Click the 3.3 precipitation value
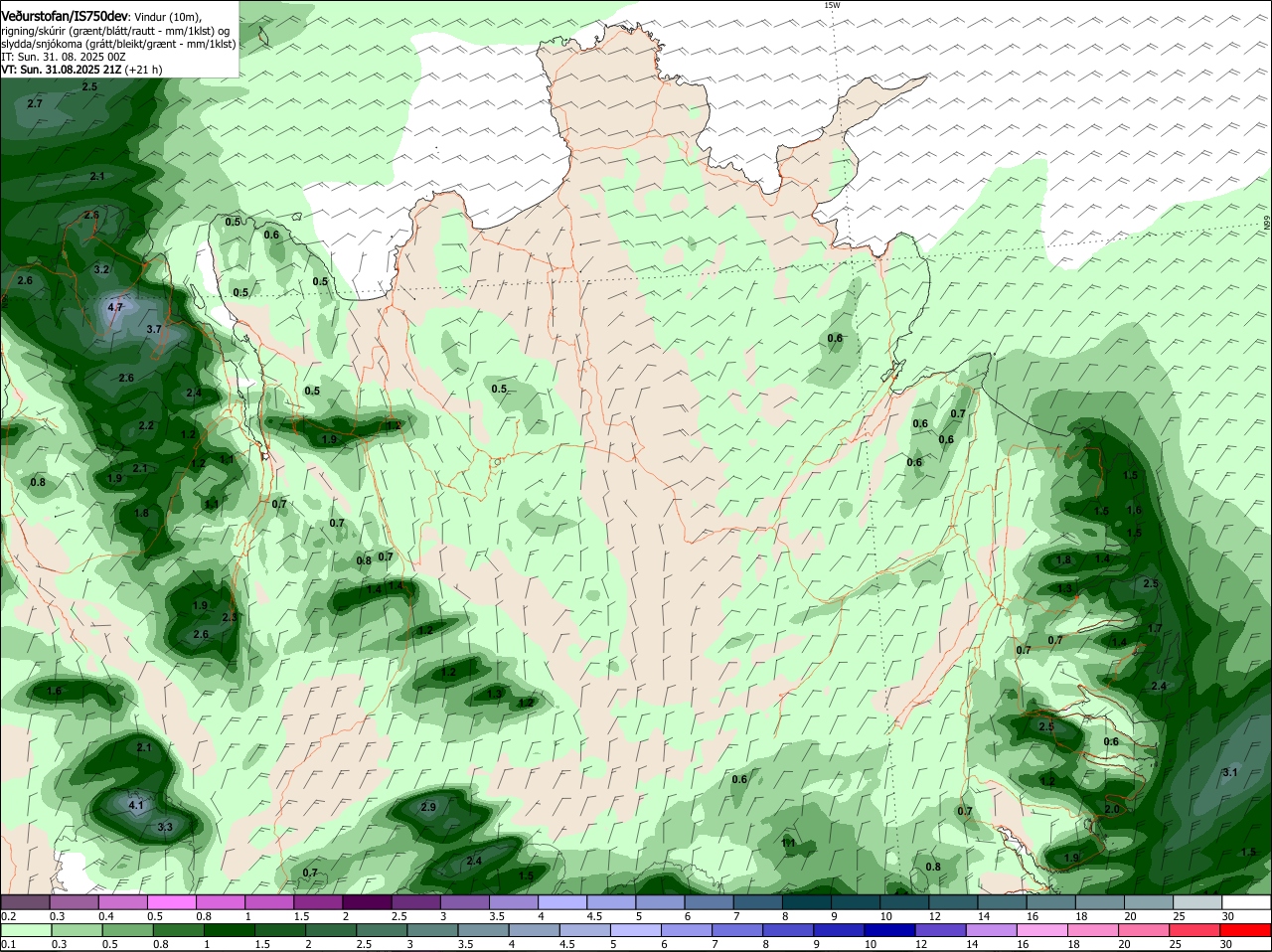 [x=165, y=827]
